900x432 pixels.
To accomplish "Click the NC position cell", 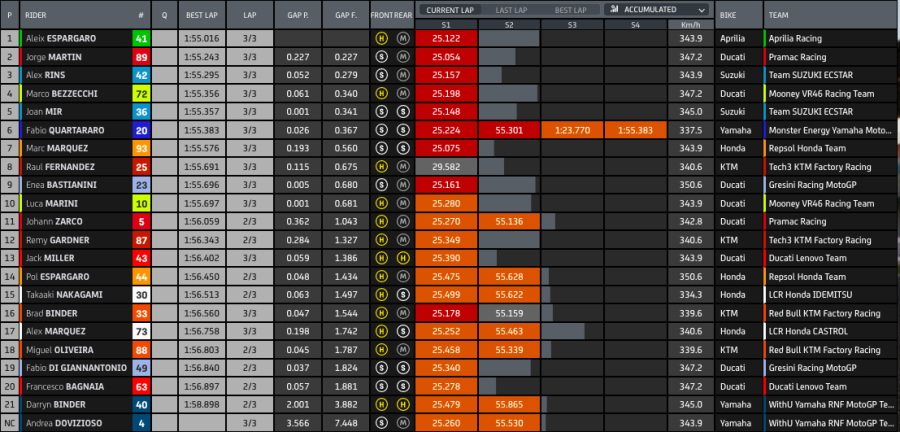I will tap(9, 423).
